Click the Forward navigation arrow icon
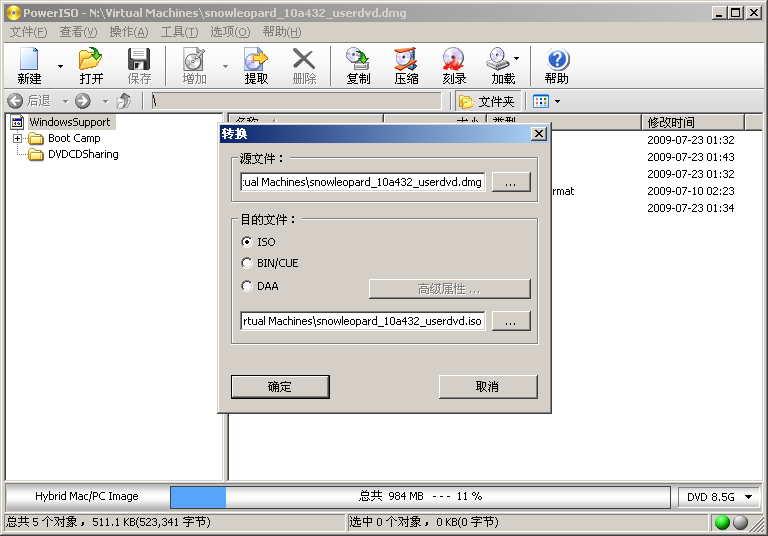Image resolution: width=768 pixels, height=536 pixels. 83,101
